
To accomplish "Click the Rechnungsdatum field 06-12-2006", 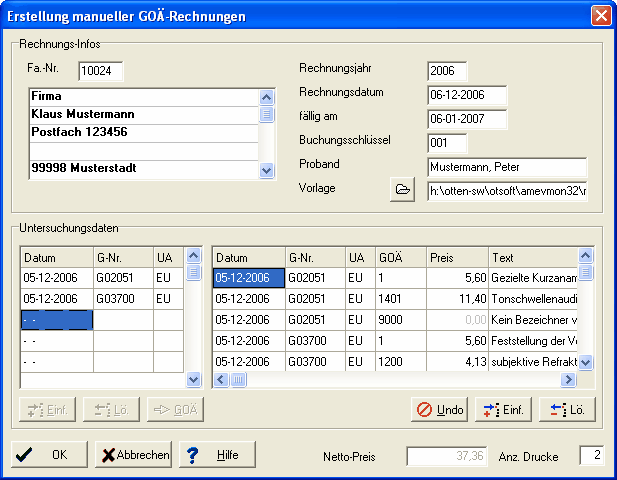I will tap(467, 95).
